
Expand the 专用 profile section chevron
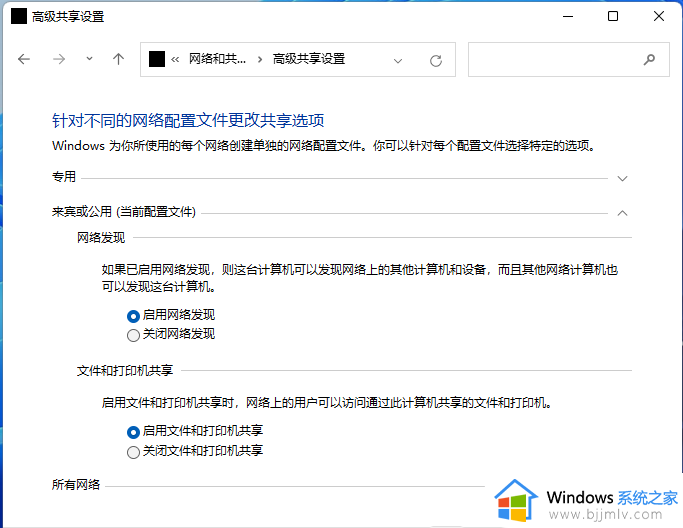pyautogui.click(x=622, y=179)
